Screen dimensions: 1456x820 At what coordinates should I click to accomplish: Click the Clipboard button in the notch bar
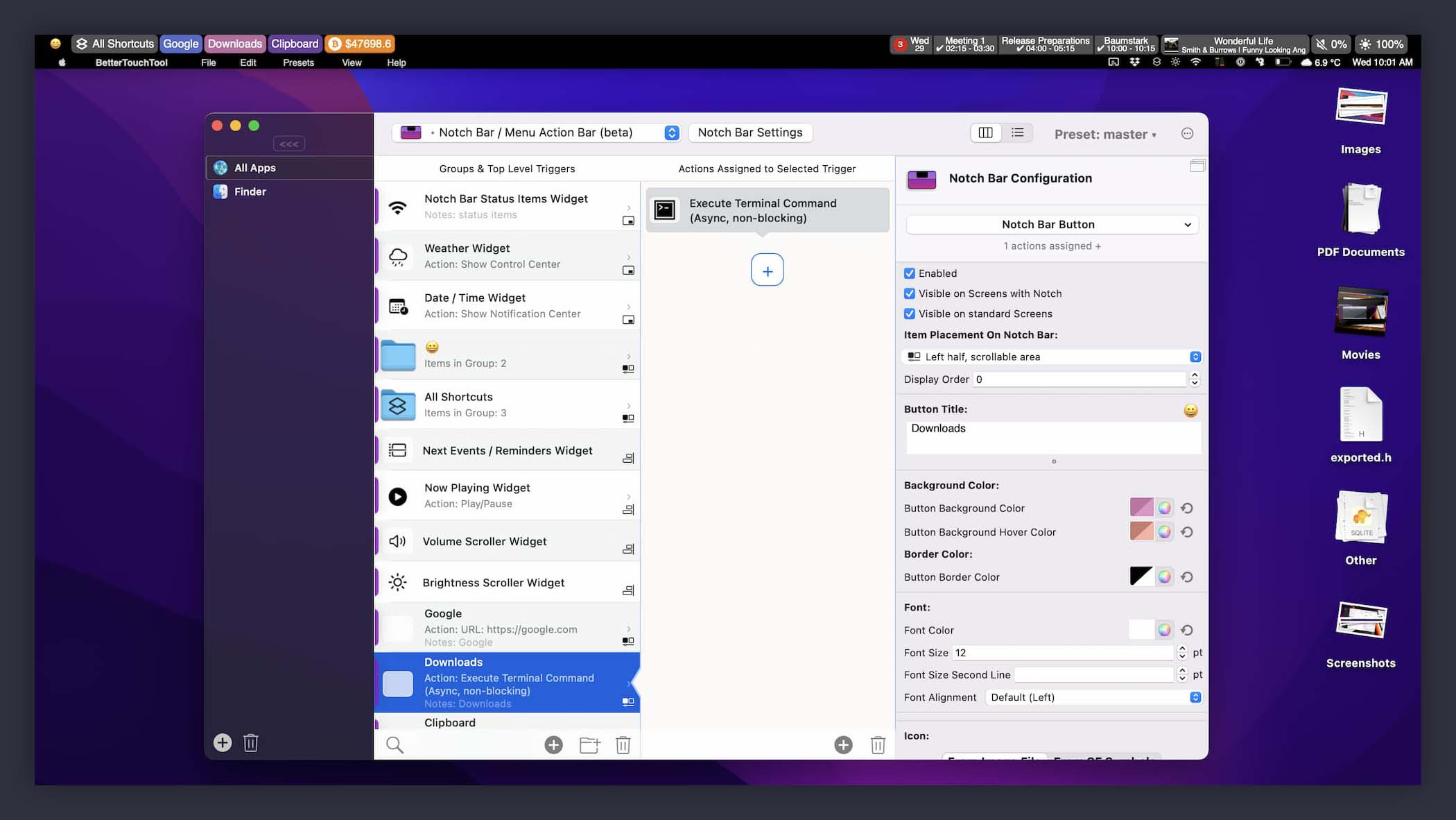tap(295, 44)
